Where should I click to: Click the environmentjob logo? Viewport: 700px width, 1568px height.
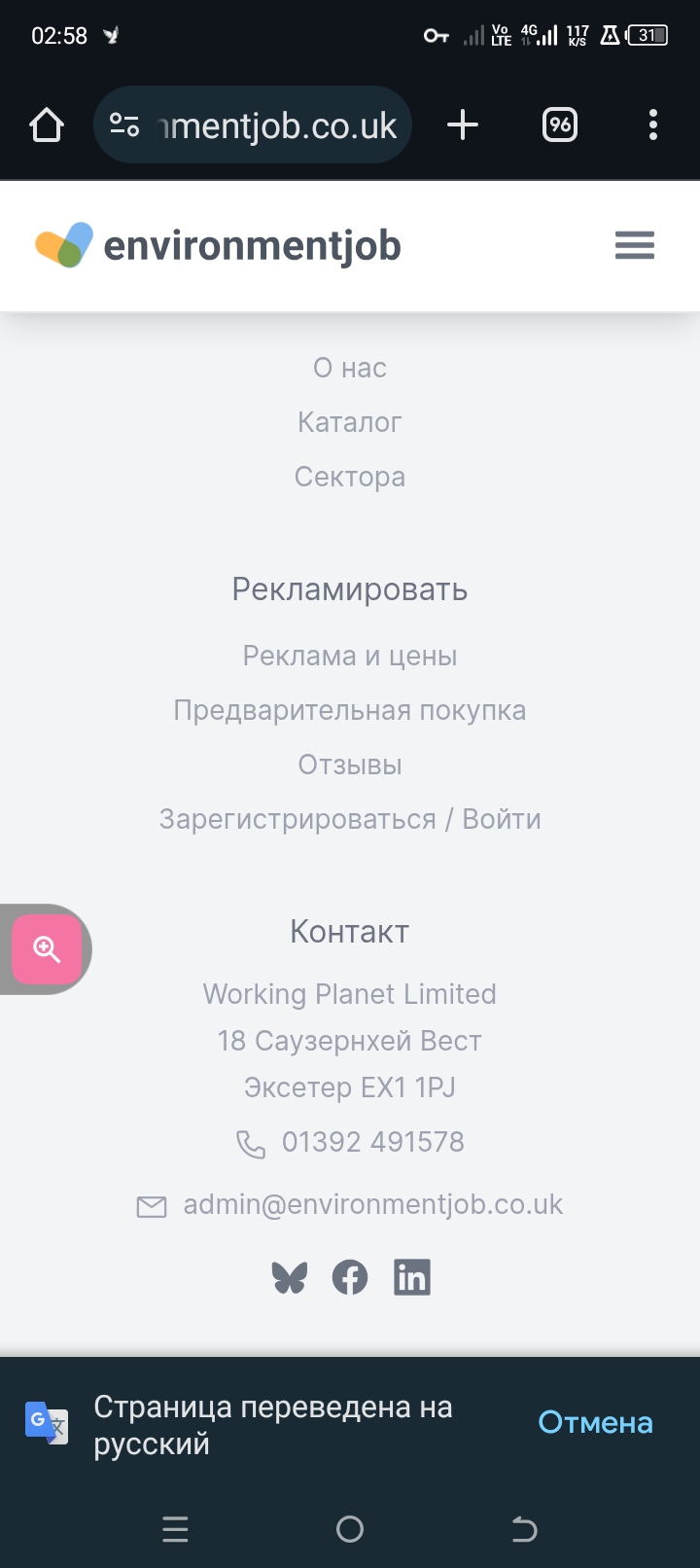(218, 245)
